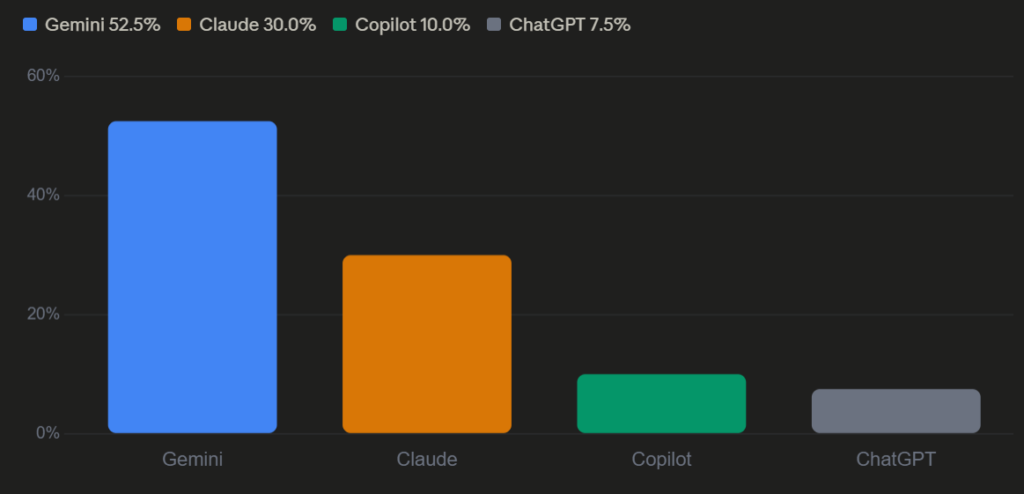Select the green Copilot bar

661,404
